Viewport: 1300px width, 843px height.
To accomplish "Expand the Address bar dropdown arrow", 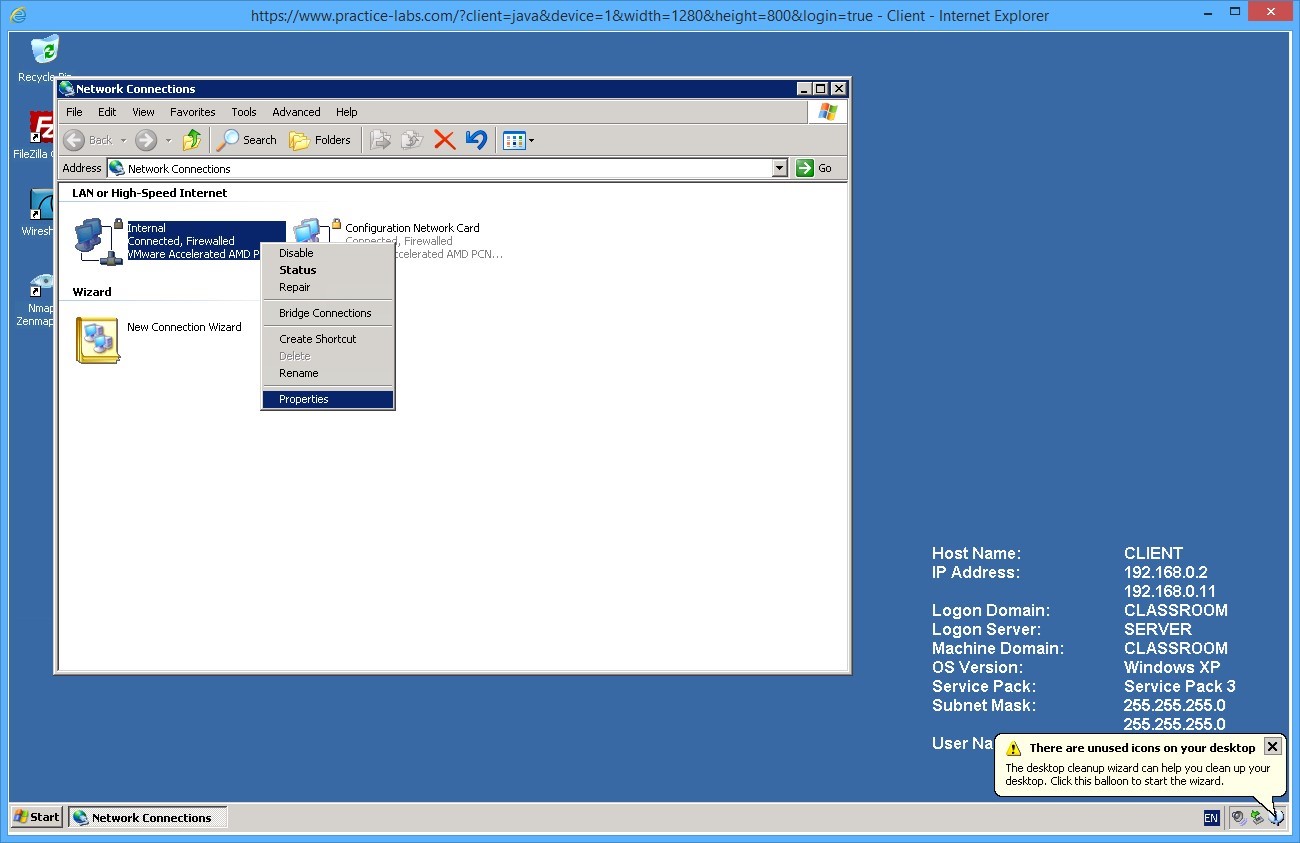I will pos(780,168).
